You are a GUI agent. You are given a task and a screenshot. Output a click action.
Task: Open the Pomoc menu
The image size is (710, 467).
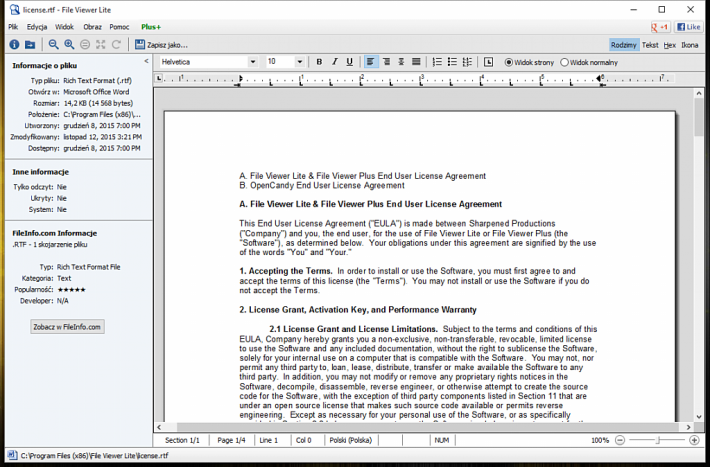[119, 27]
